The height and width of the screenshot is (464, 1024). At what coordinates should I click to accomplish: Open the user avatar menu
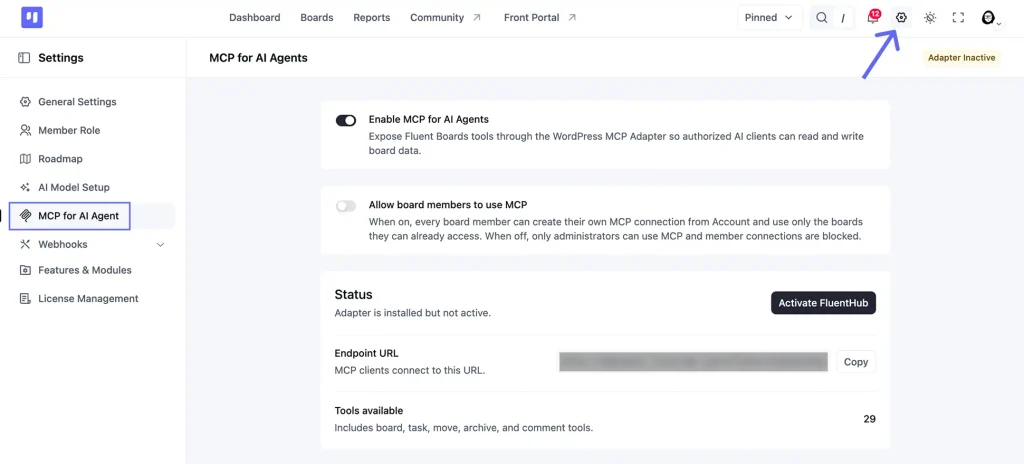click(989, 18)
